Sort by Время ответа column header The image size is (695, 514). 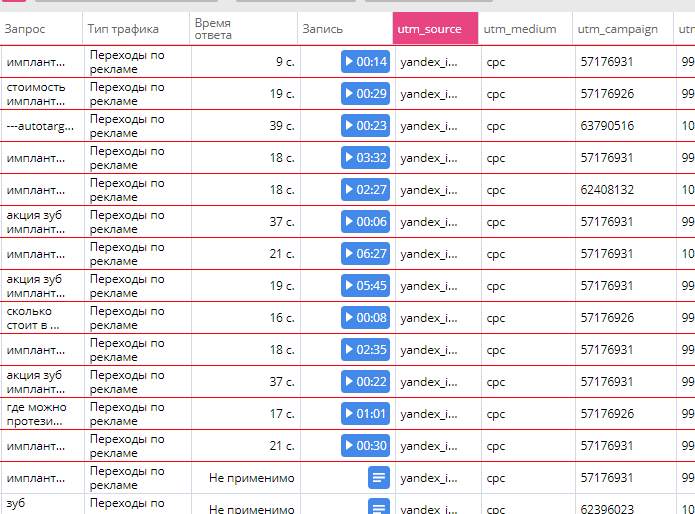pyautogui.click(x=244, y=29)
